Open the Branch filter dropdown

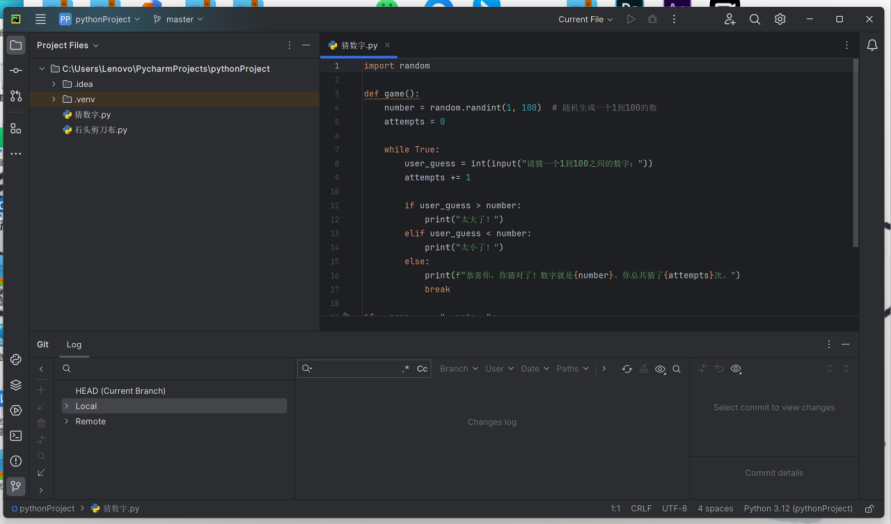(x=458, y=369)
